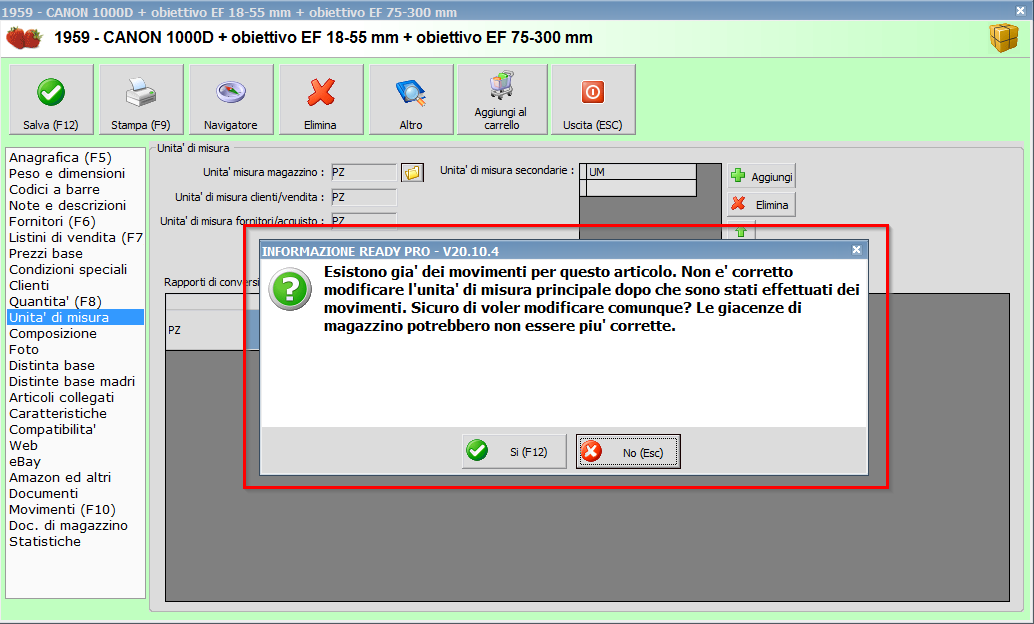Click Elimina button beside secondary units list
The image size is (1034, 624).
click(762, 204)
